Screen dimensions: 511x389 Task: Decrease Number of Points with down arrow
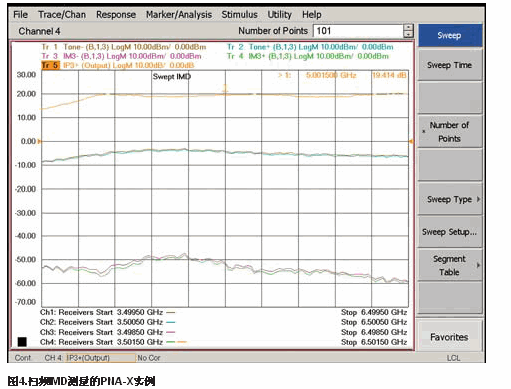click(408, 34)
